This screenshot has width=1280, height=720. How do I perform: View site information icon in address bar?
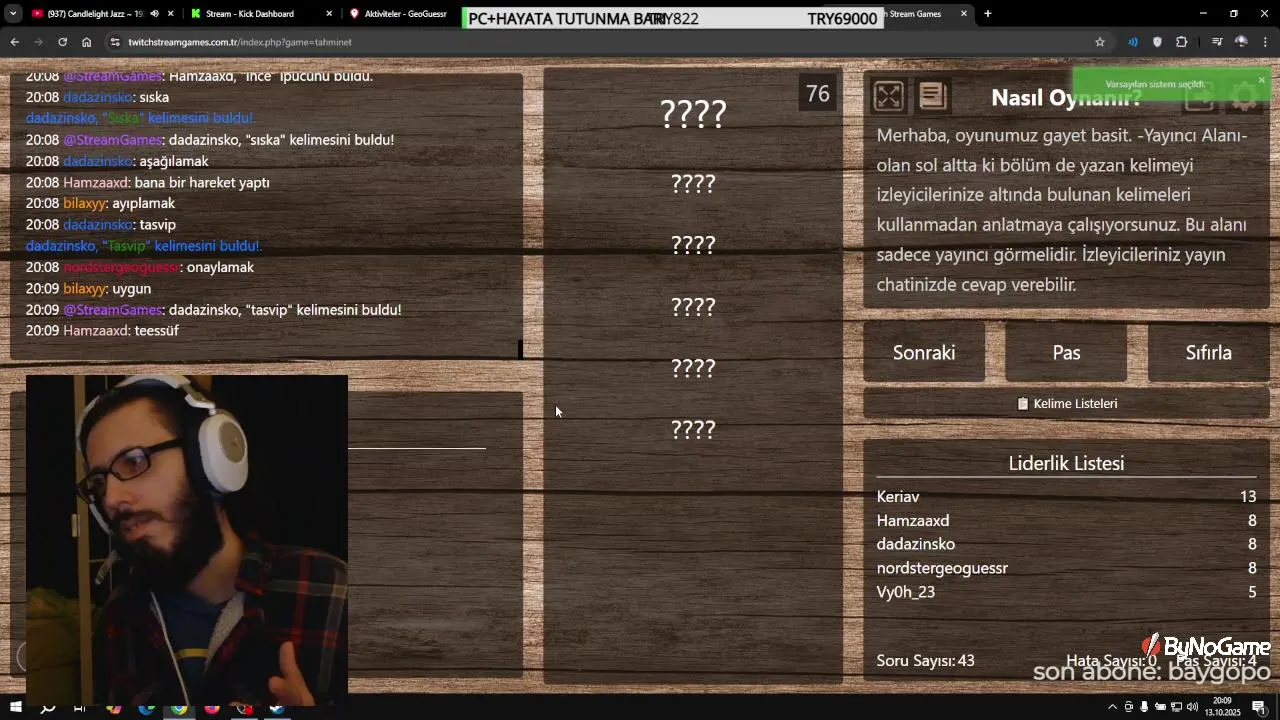tap(115, 42)
